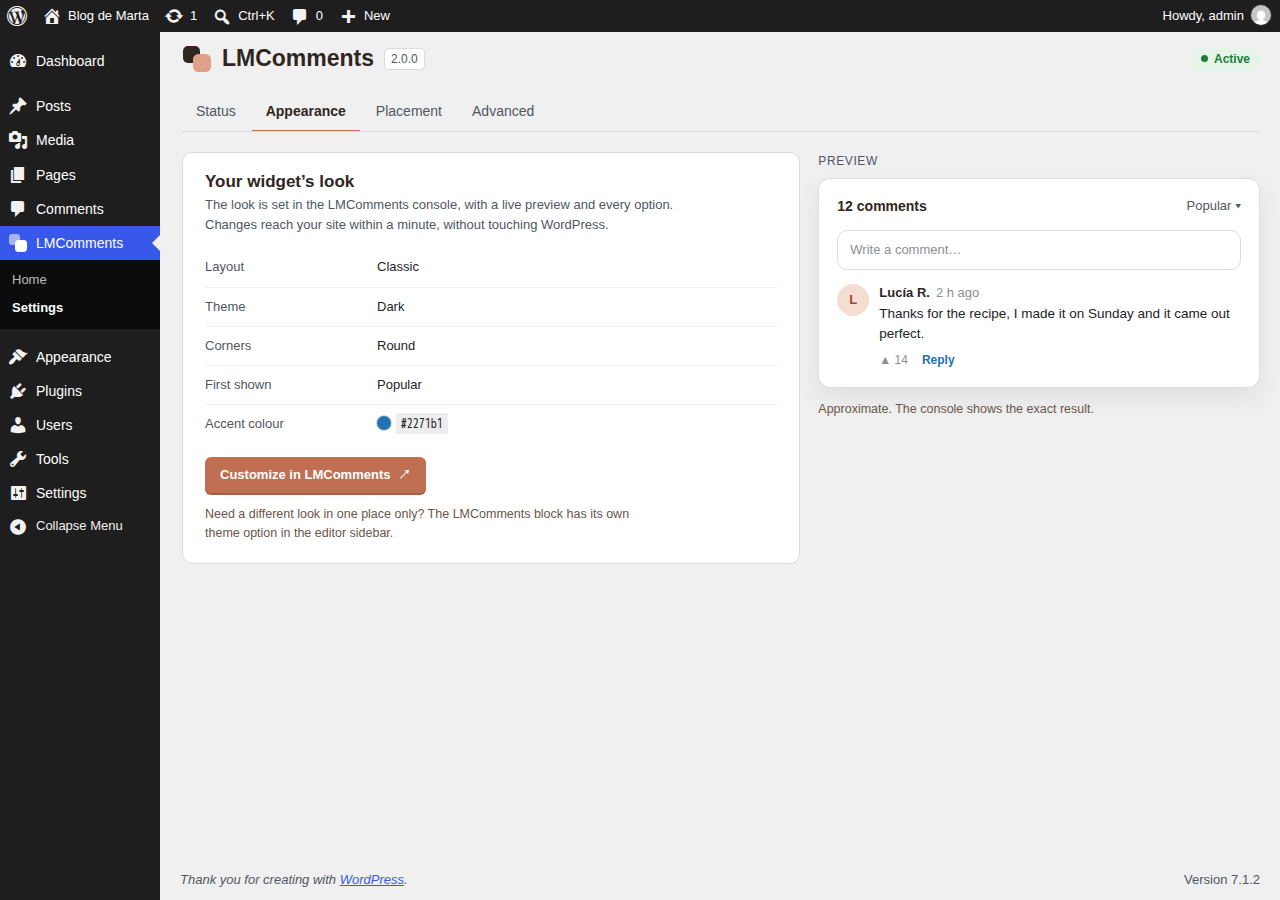
Task: Click the 2 h ago timestamp
Action: (958, 293)
